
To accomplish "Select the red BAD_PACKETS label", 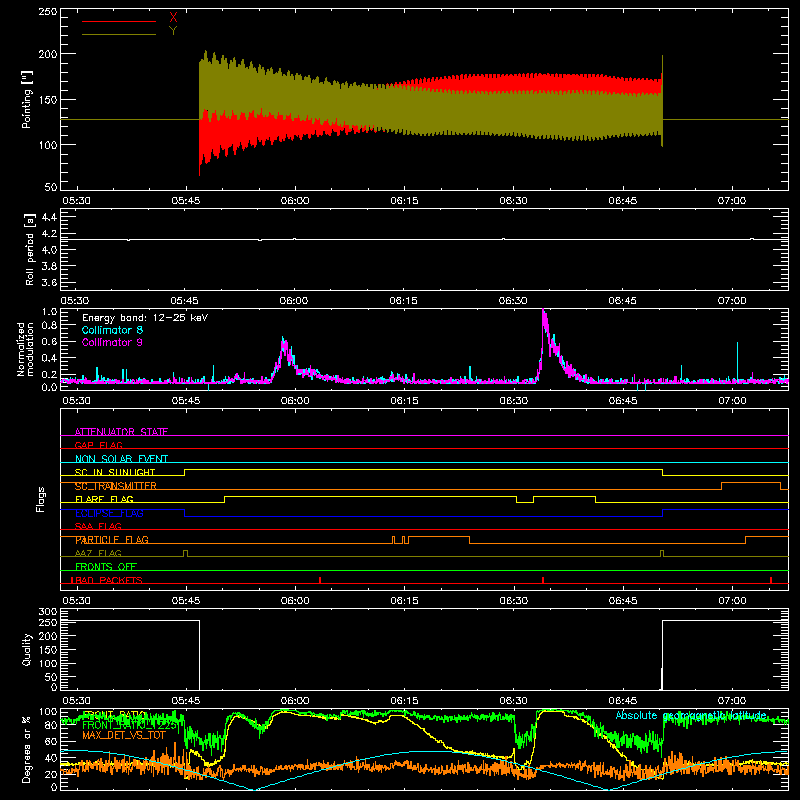I will tap(108, 580).
